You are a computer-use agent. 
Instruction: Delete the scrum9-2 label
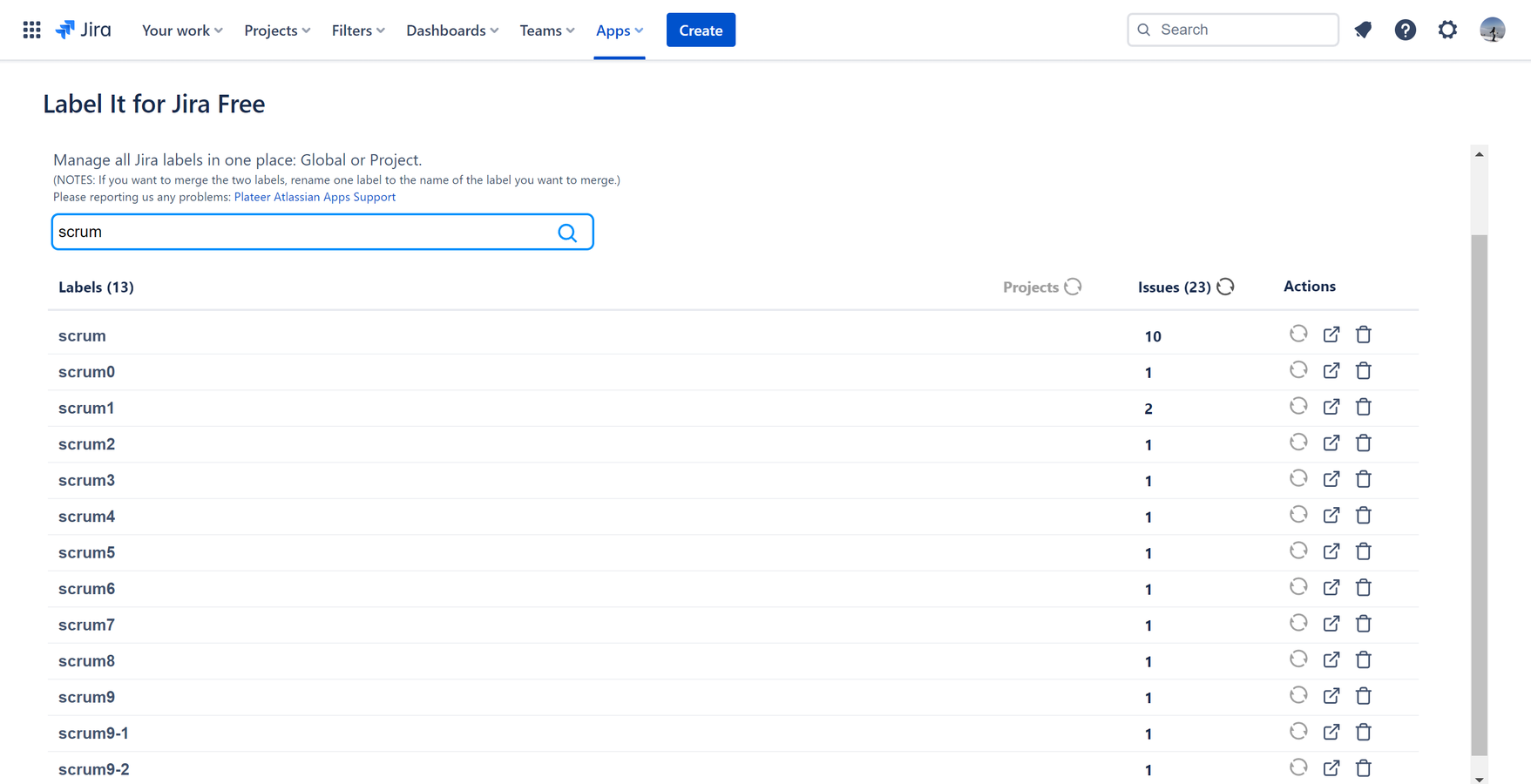[x=1364, y=768]
